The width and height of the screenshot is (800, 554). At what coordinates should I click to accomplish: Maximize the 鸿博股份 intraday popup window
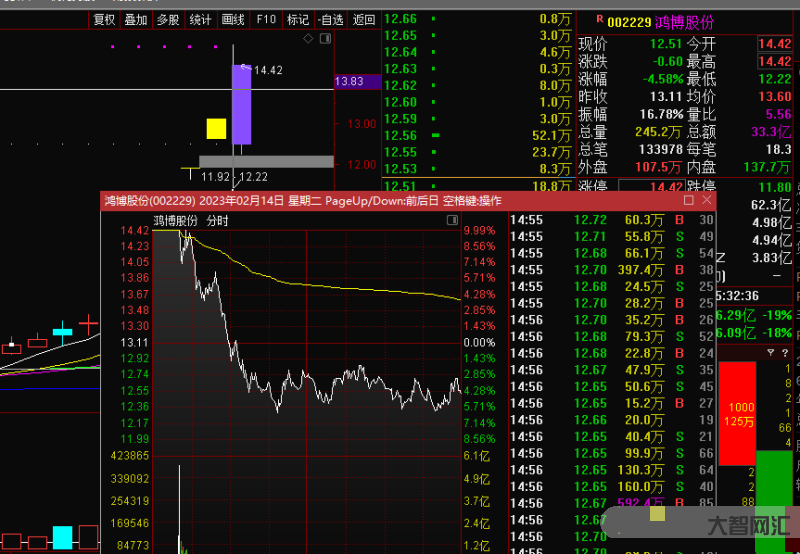(688, 201)
